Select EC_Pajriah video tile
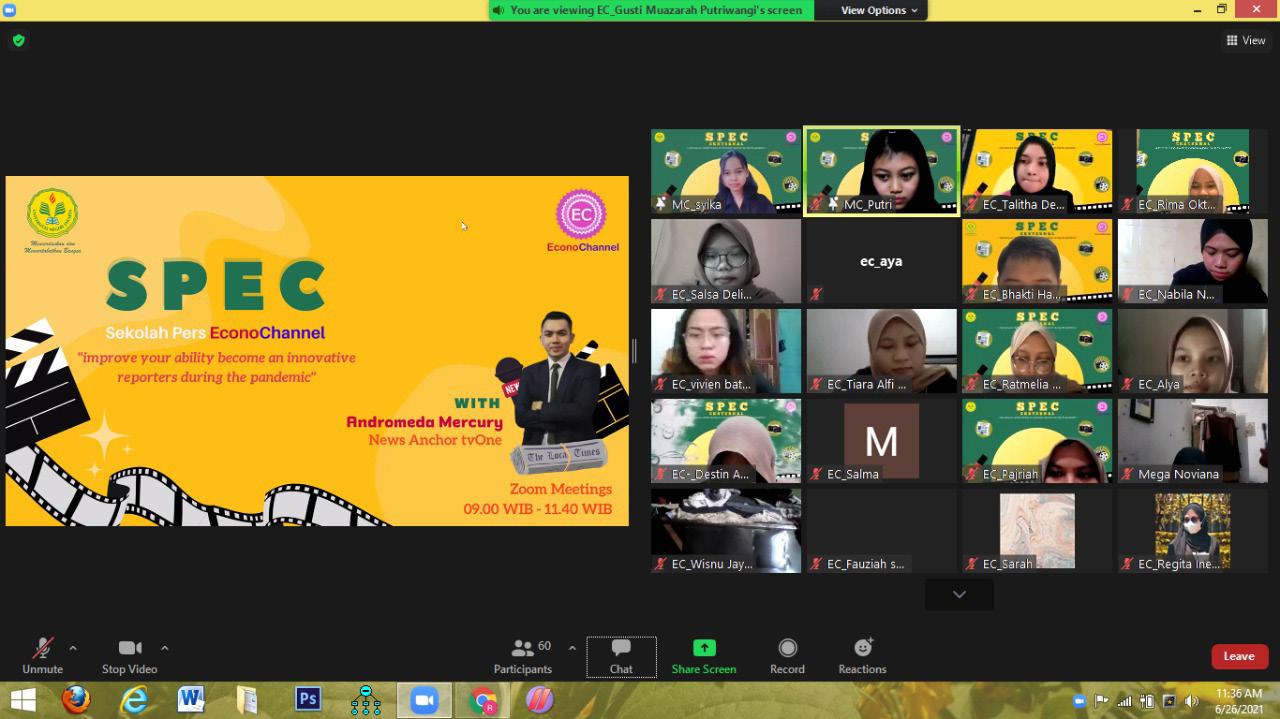This screenshot has height=719, width=1280. pyautogui.click(x=1037, y=441)
